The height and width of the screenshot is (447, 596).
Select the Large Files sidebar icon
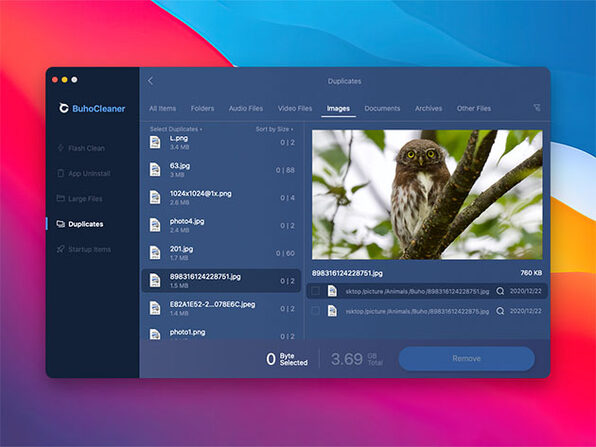click(60, 198)
